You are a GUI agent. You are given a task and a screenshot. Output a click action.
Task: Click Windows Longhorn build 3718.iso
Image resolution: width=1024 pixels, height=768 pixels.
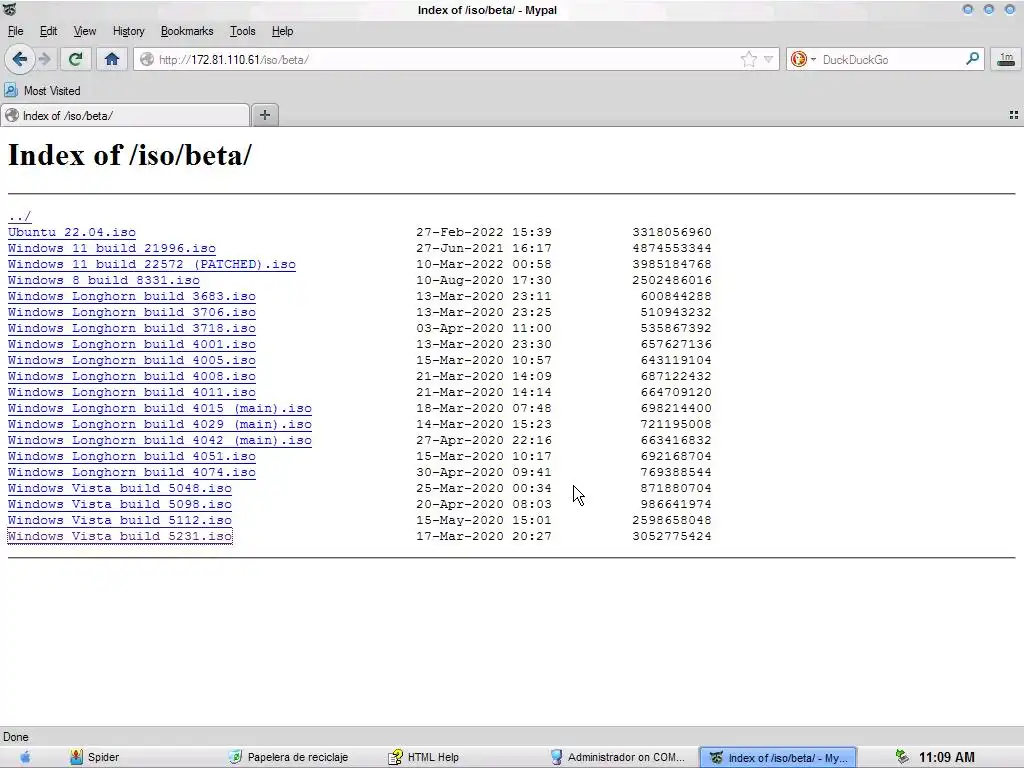pos(132,328)
